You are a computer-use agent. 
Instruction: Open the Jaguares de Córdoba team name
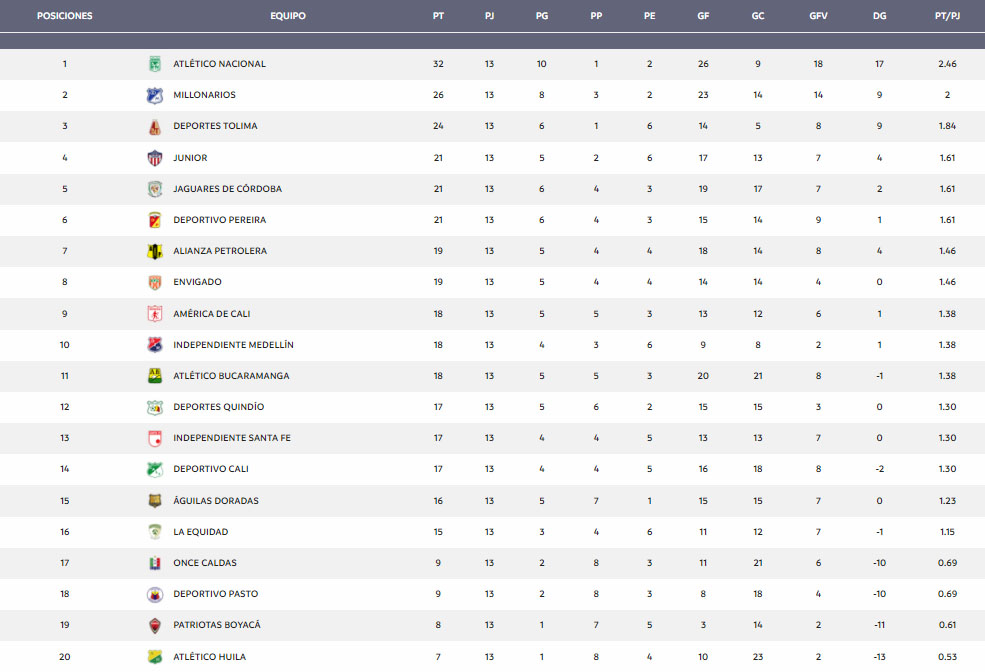pyautogui.click(x=227, y=189)
